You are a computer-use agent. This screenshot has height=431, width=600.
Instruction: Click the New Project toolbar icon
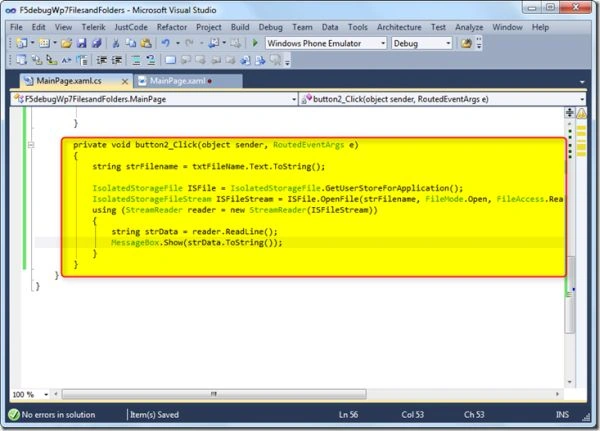21,43
